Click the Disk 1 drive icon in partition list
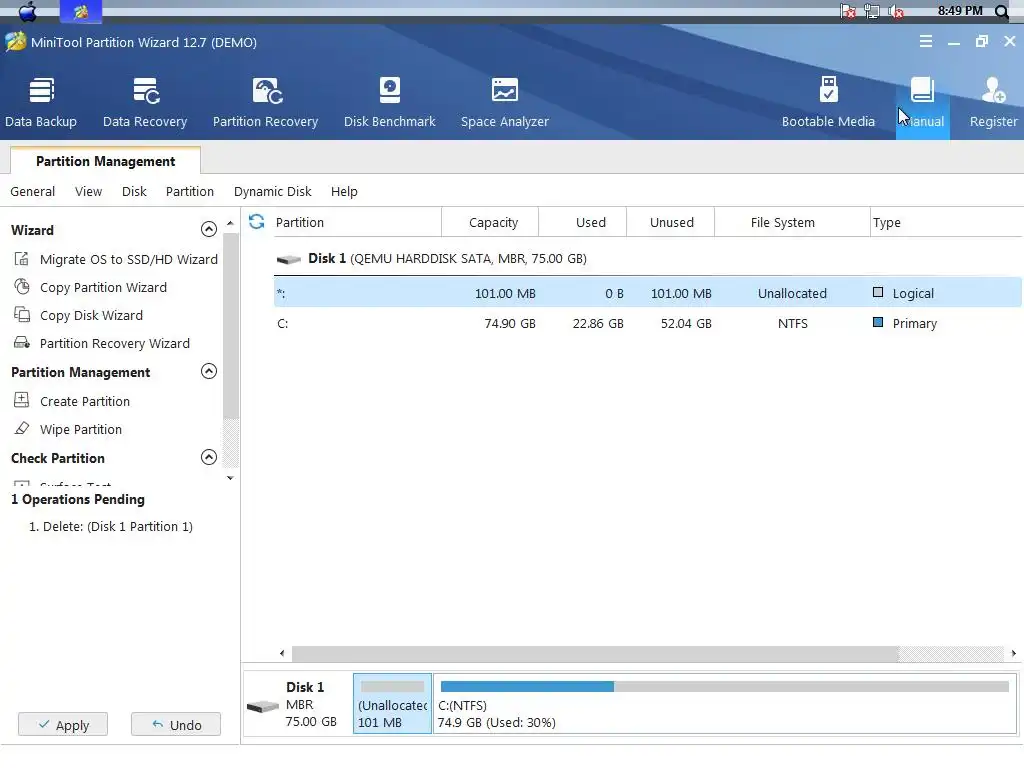Viewport: 1024px width, 768px height. (x=289, y=259)
